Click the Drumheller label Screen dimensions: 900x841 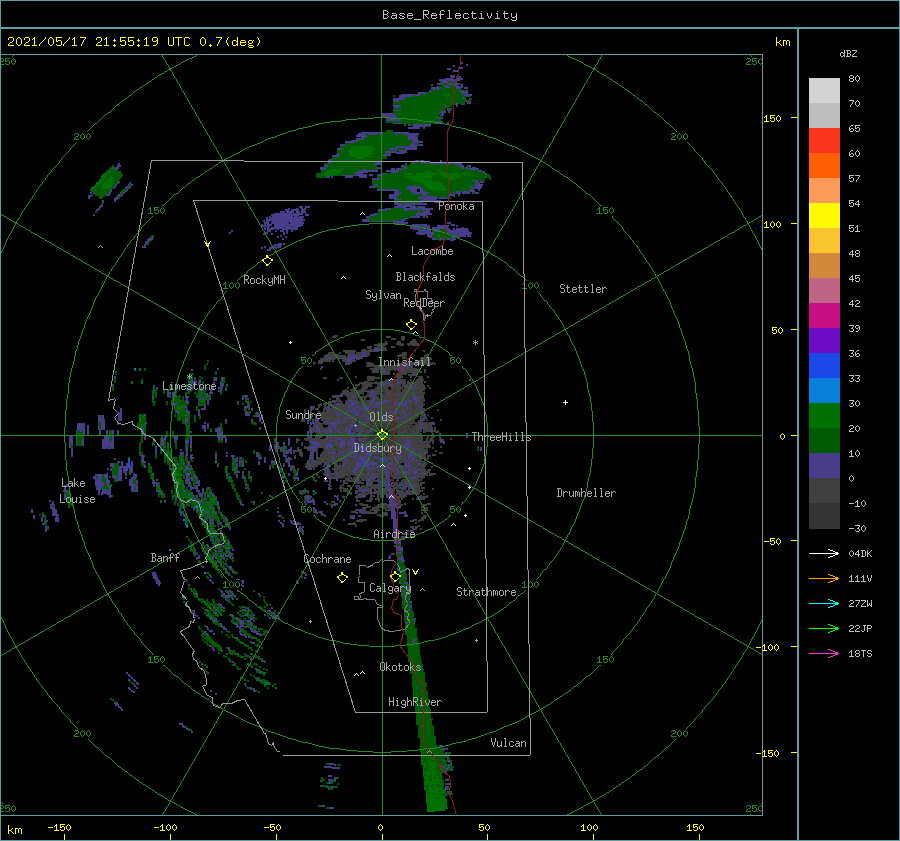(x=586, y=493)
